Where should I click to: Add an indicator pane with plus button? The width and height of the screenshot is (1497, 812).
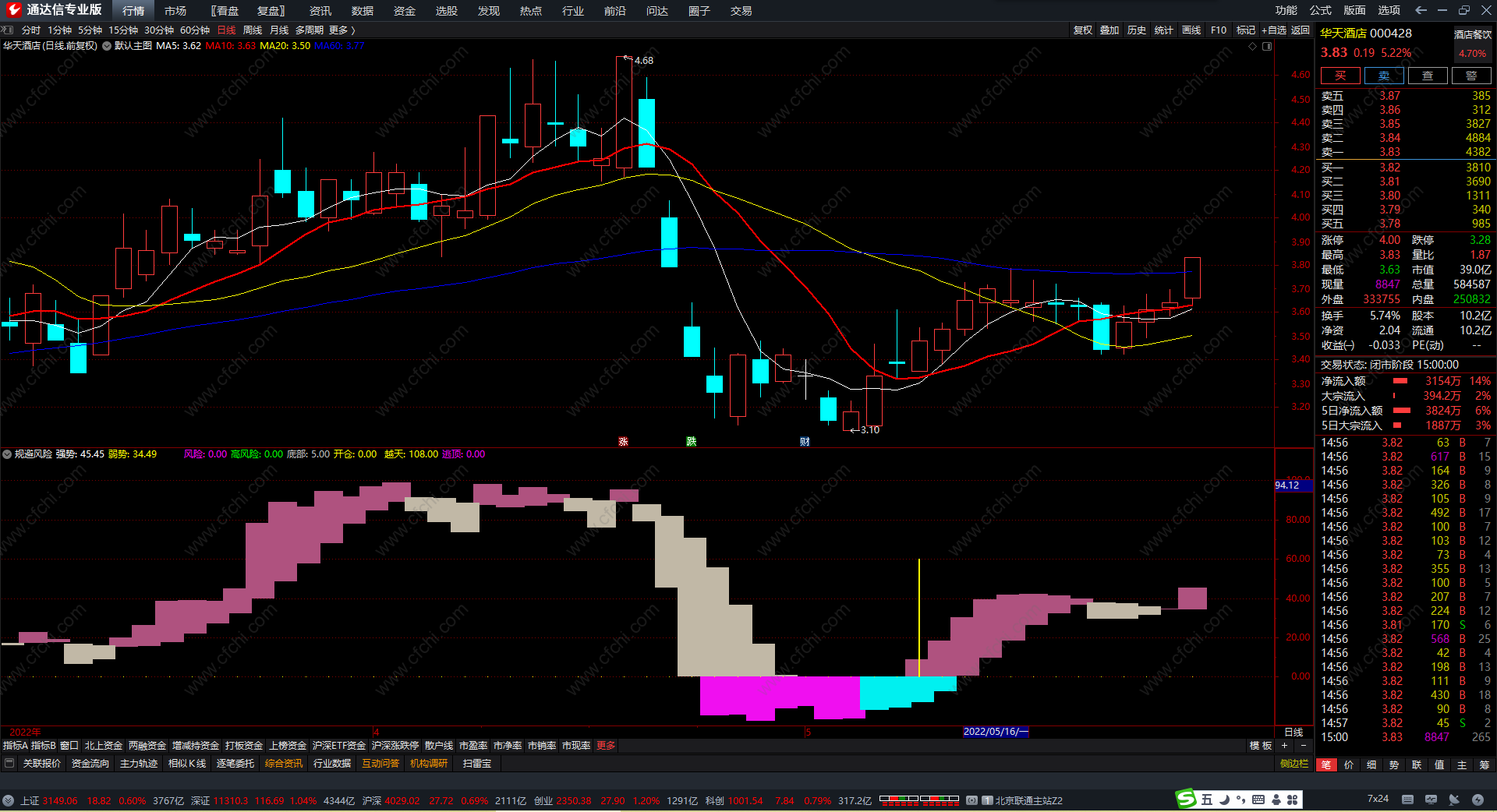(1284, 746)
